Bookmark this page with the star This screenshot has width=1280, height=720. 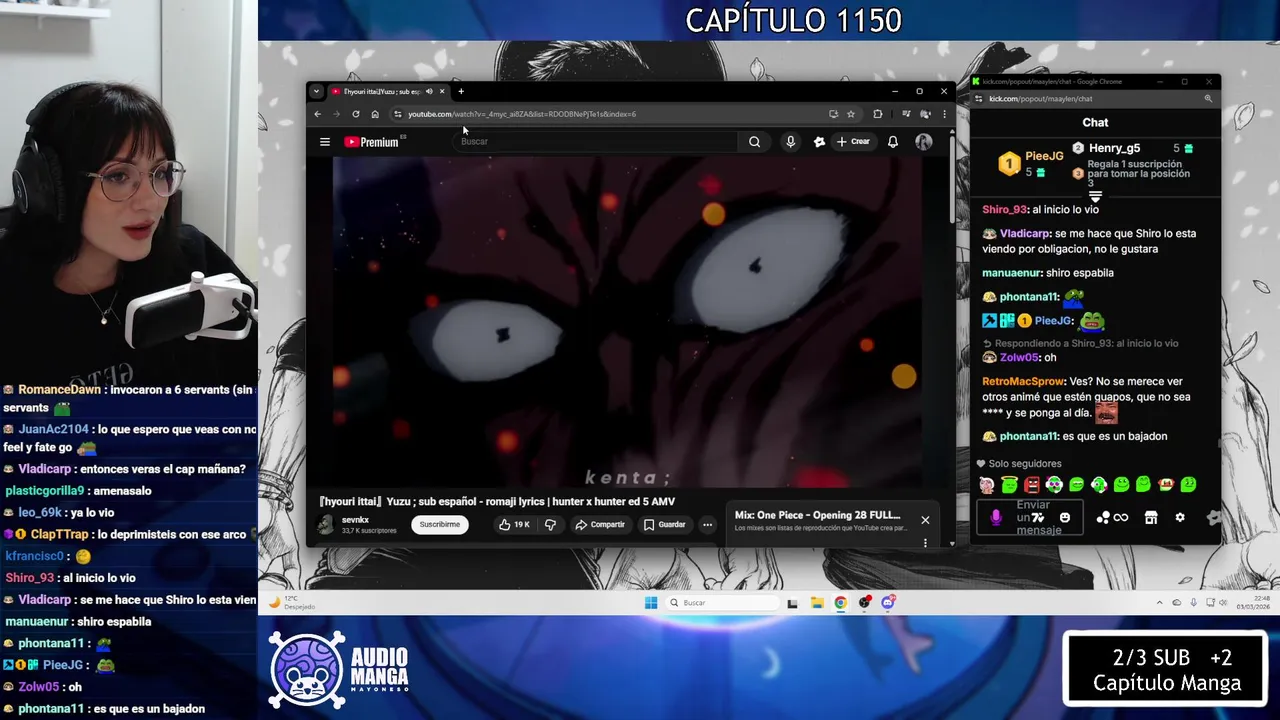pos(851,114)
